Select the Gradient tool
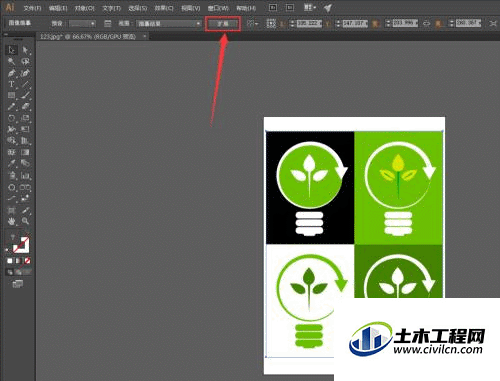Screen dimensions: 500x381 pyautogui.click(x=25, y=152)
